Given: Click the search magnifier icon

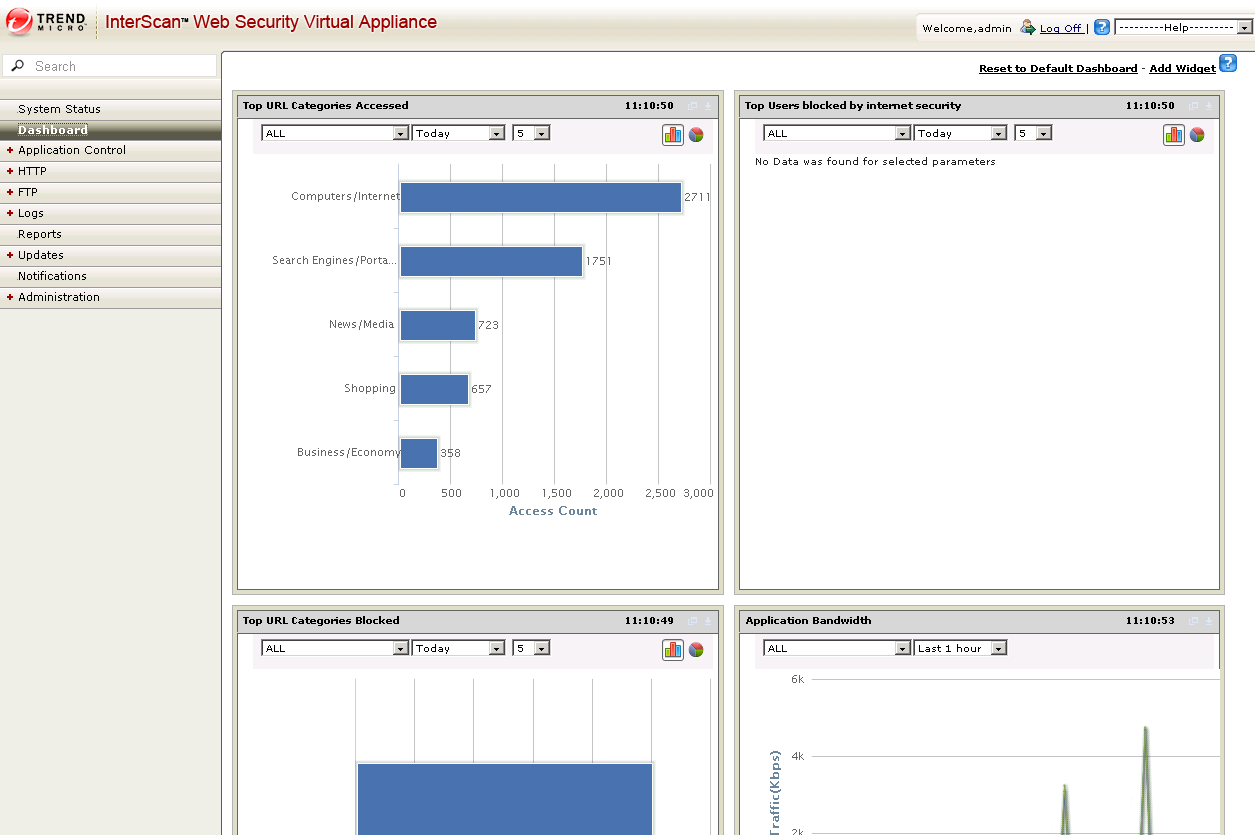Looking at the screenshot, I should (17, 66).
